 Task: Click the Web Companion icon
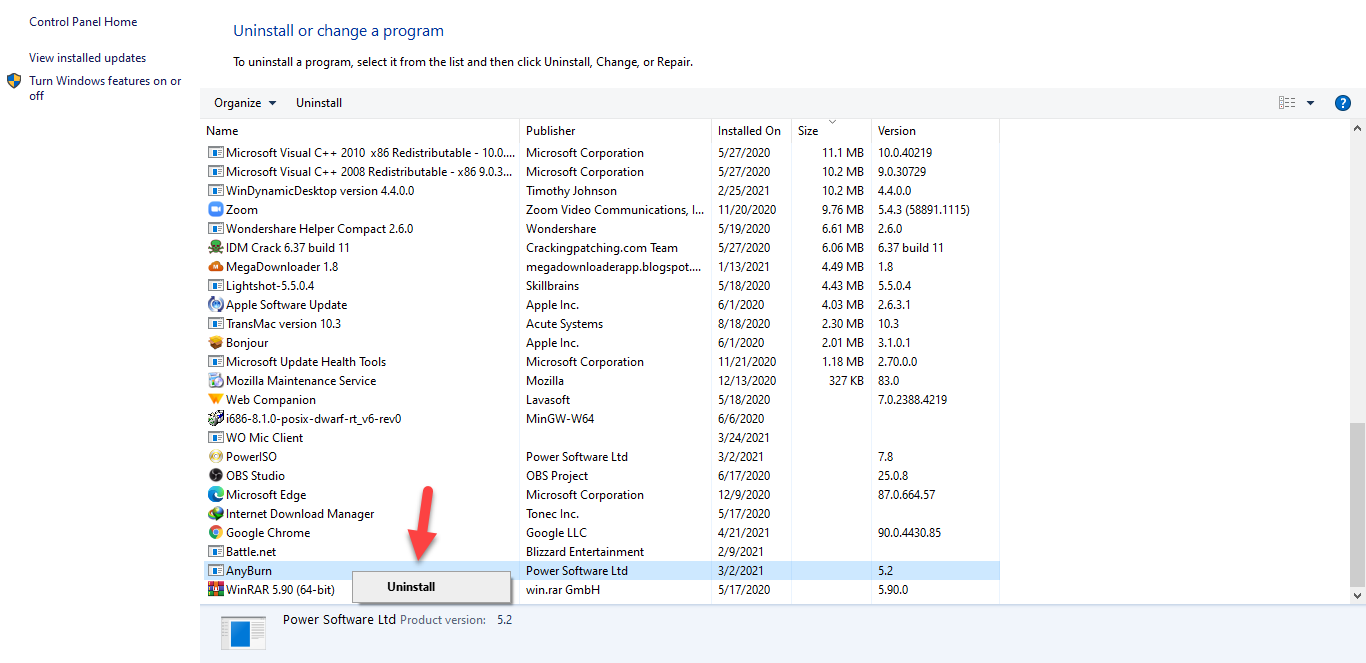pos(215,400)
